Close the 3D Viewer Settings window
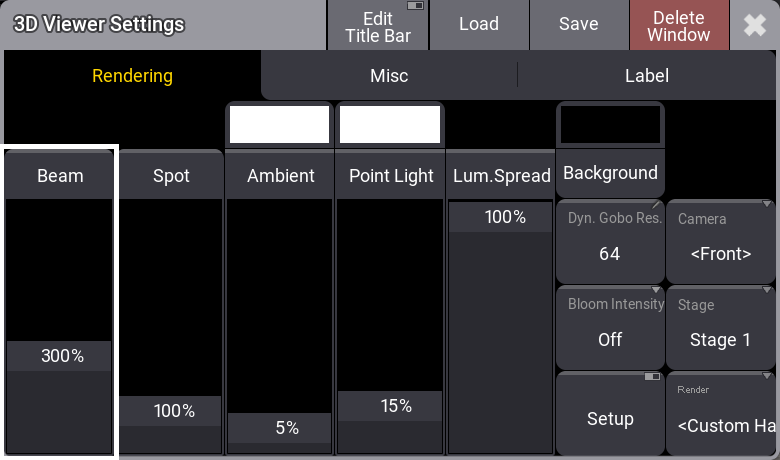 click(x=755, y=25)
